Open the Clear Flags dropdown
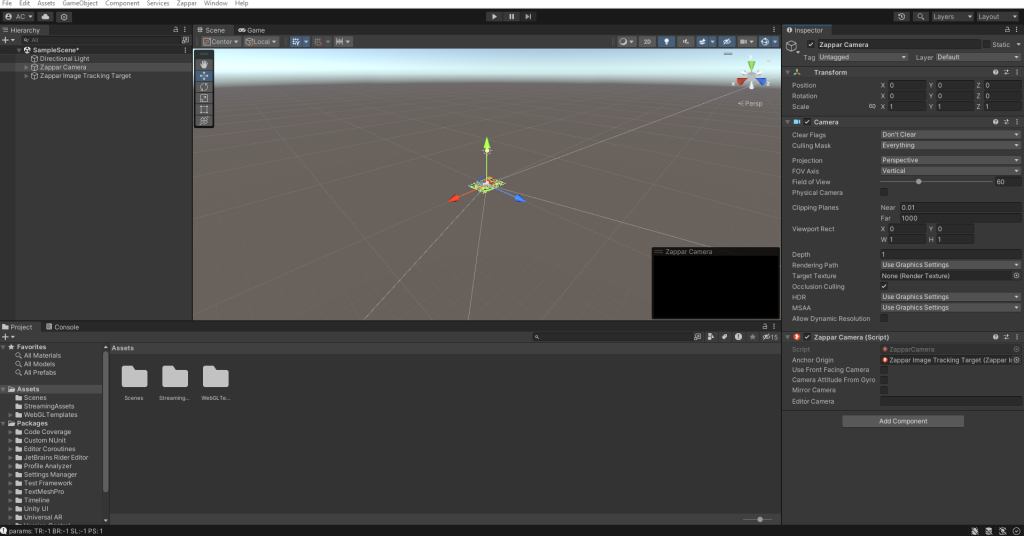The image size is (1024, 536). [x=950, y=135]
